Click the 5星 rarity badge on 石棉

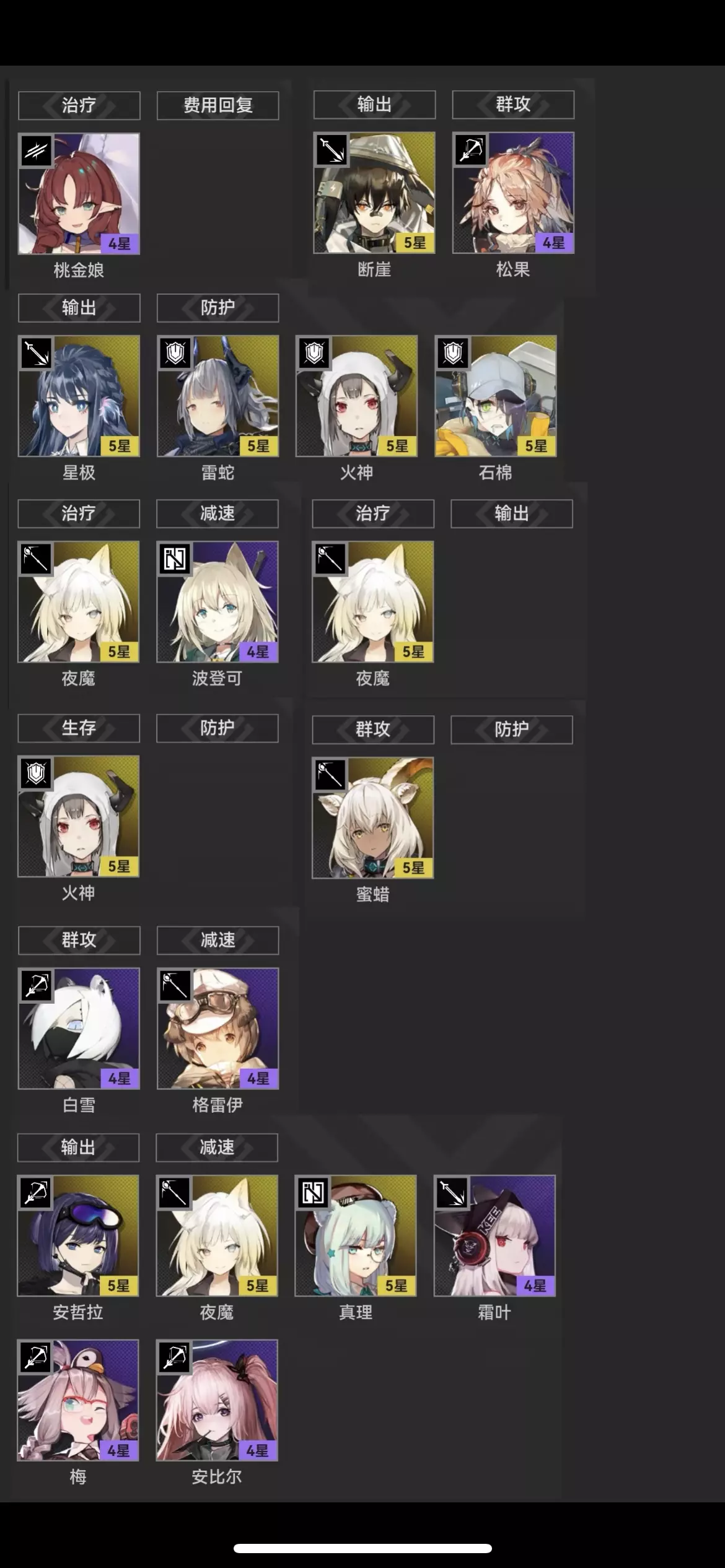[x=536, y=446]
